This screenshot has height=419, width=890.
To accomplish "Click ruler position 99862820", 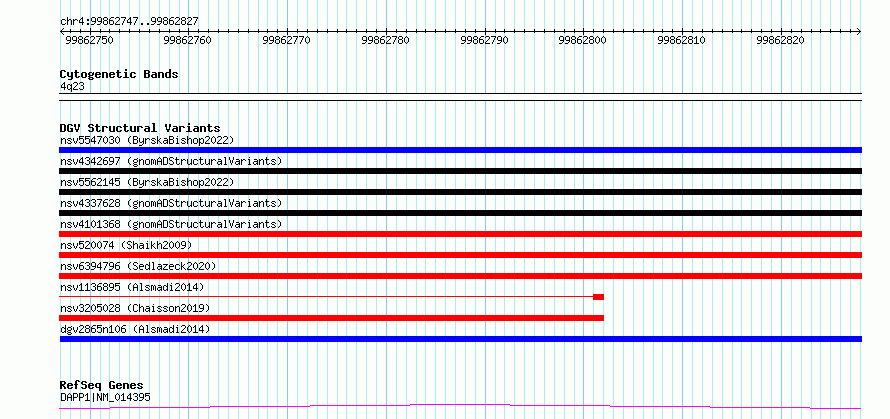I will [780, 40].
